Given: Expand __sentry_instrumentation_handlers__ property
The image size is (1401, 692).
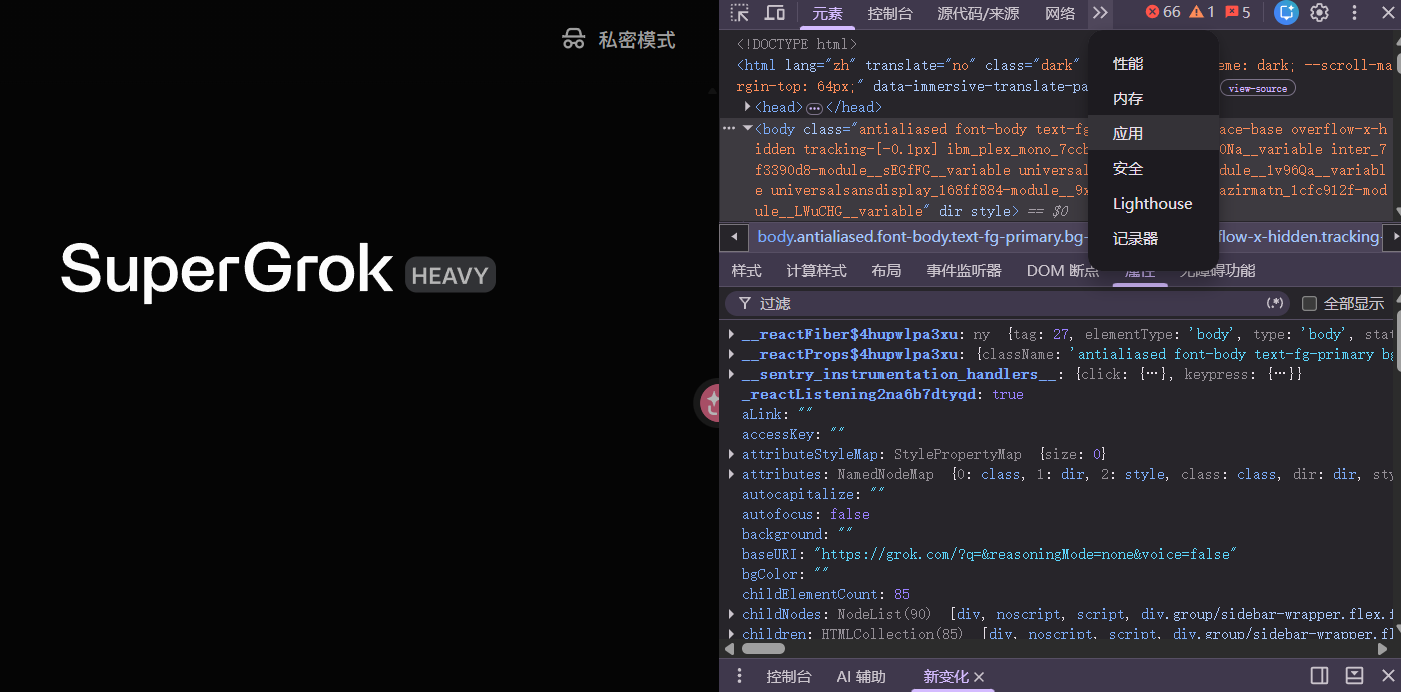Looking at the screenshot, I should click(x=732, y=374).
